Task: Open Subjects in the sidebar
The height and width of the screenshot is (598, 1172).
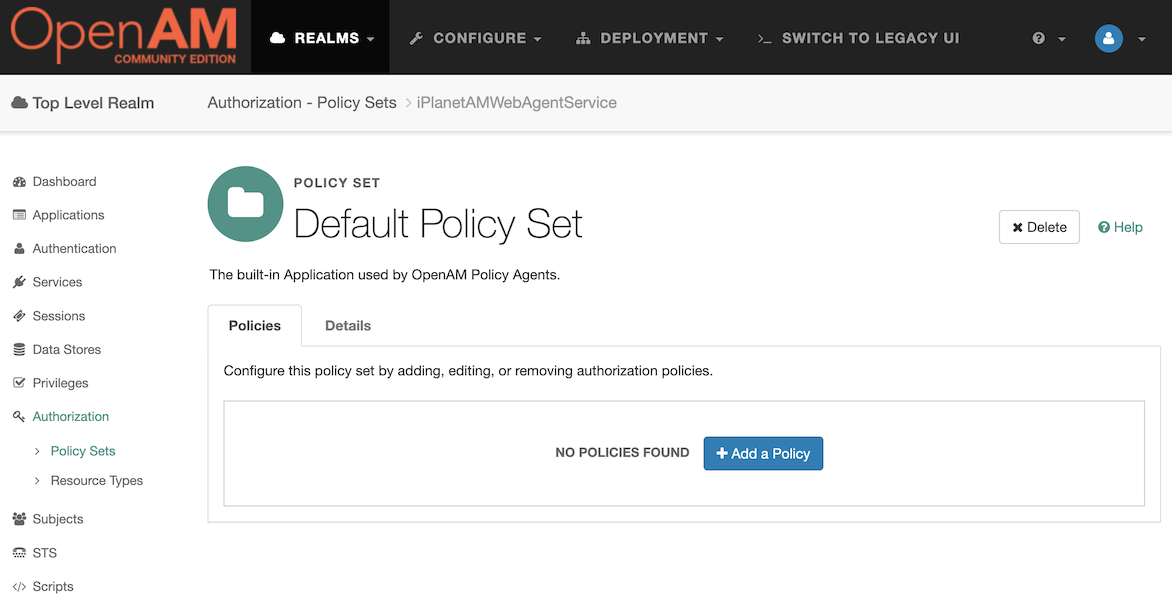Action: click(x=58, y=519)
